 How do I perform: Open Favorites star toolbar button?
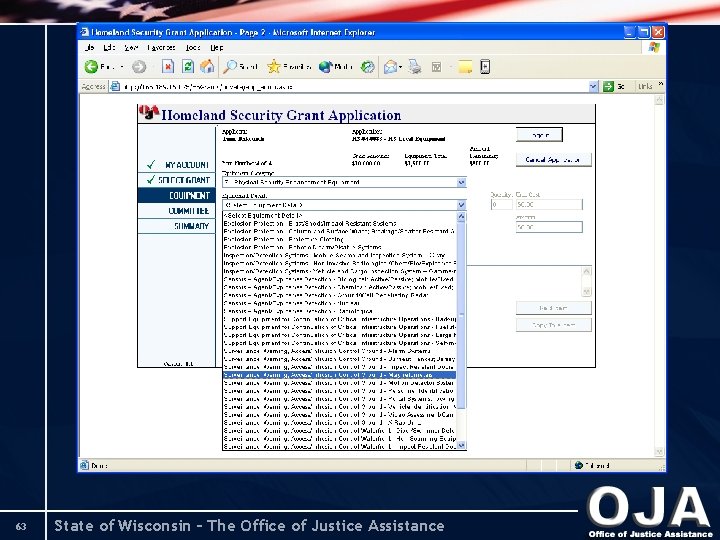289,67
